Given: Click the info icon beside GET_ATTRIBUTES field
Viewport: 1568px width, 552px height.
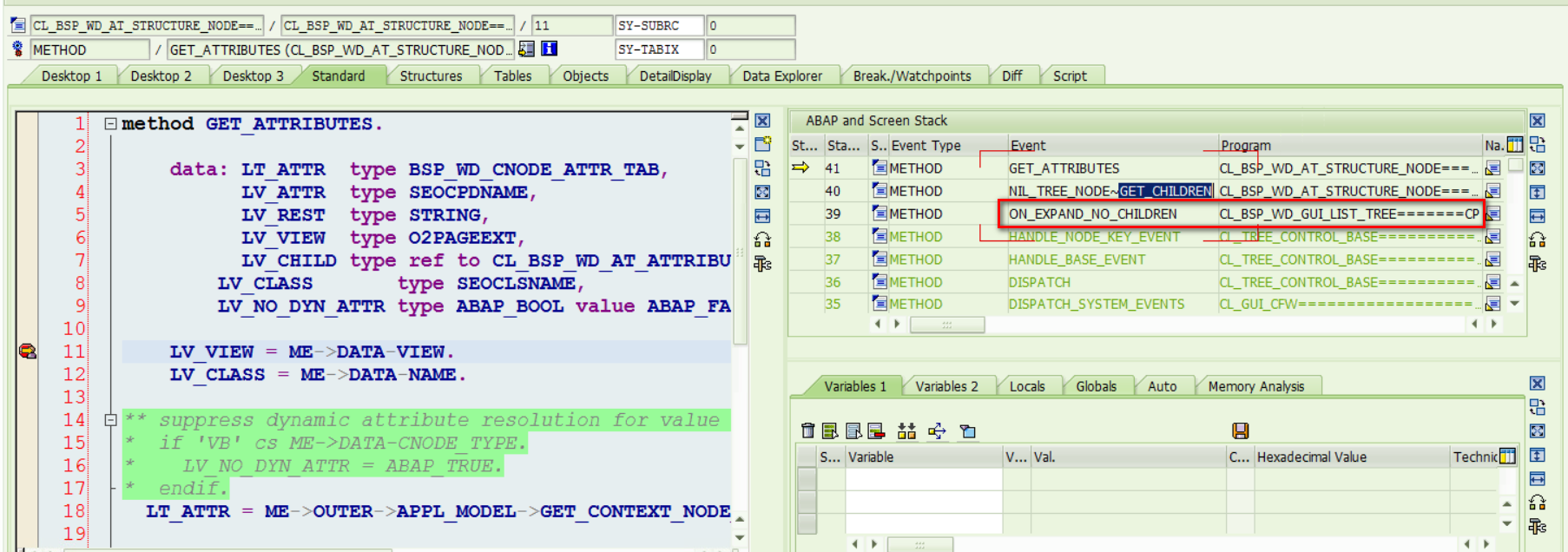Looking at the screenshot, I should [549, 49].
